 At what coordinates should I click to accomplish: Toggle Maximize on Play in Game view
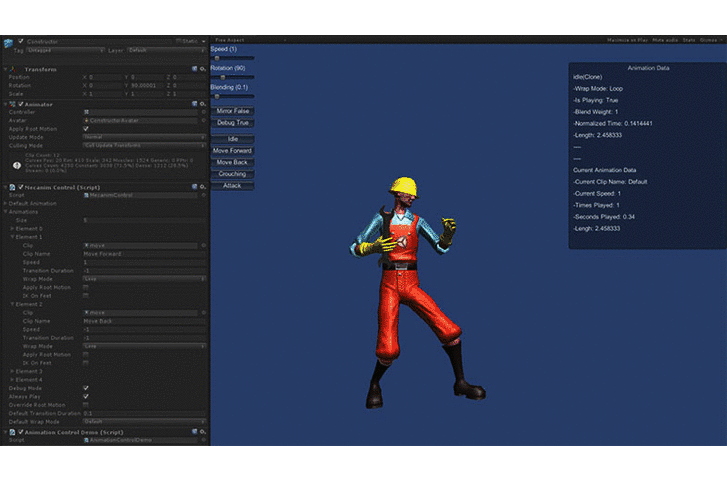[x=627, y=40]
